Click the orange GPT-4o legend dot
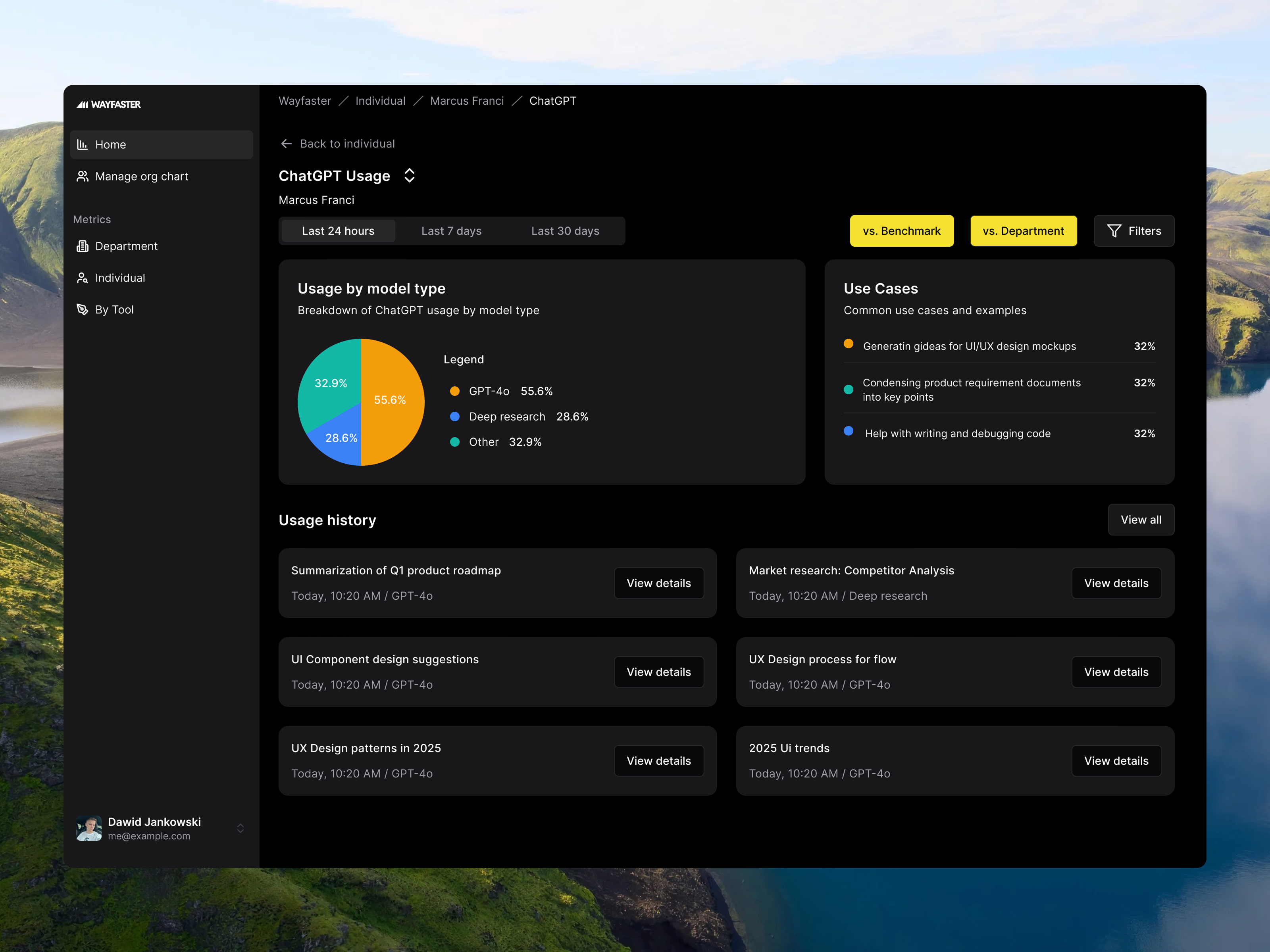The height and width of the screenshot is (952, 1270). pyautogui.click(x=455, y=392)
